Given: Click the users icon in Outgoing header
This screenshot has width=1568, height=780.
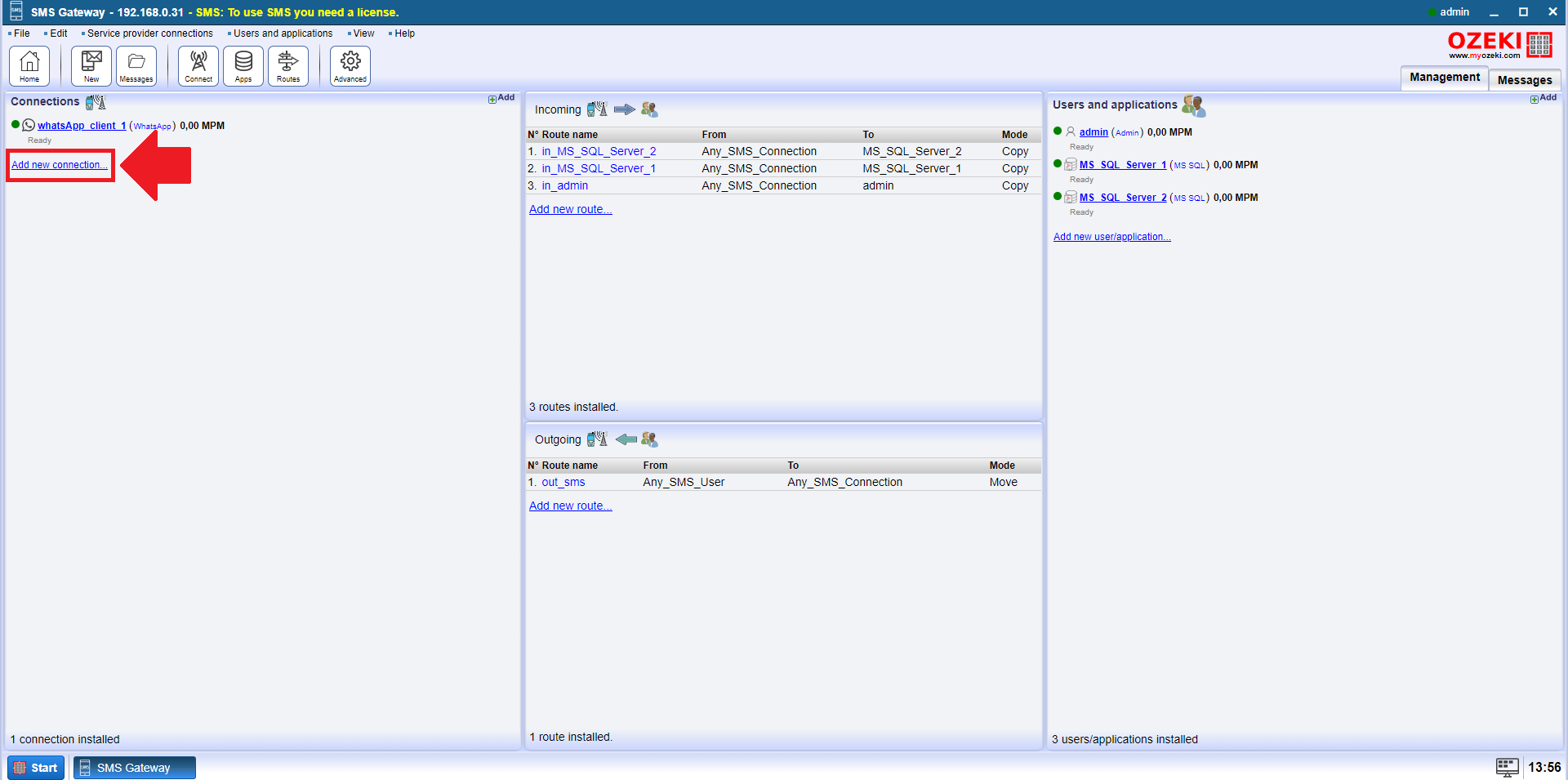Looking at the screenshot, I should (x=649, y=439).
